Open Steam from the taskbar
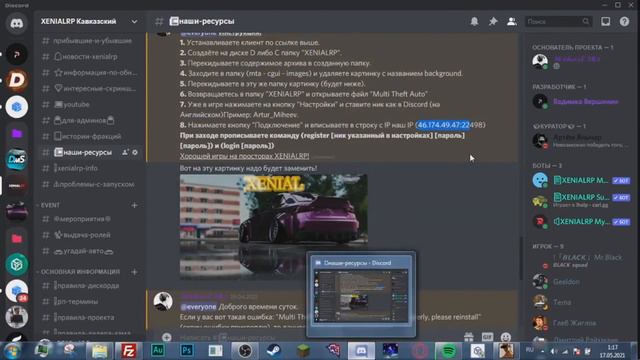The image size is (640, 360). tap(274, 351)
